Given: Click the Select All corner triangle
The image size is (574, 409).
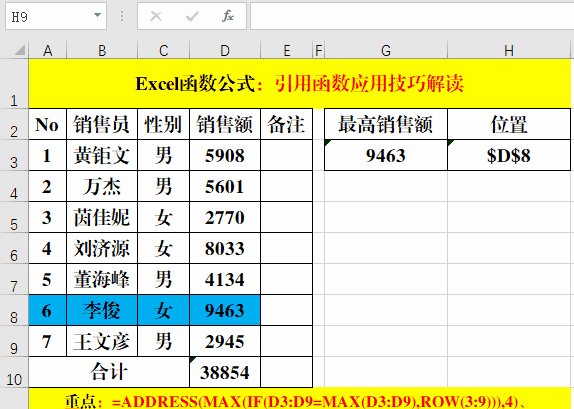Looking at the screenshot, I should click(20, 49).
